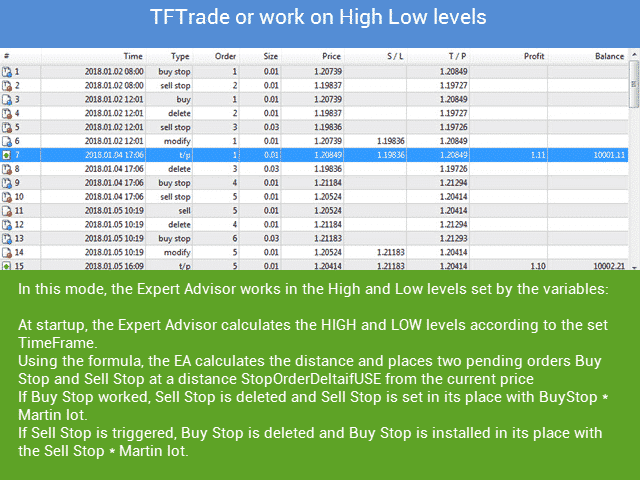The image size is (640, 480).
Task: Sort the table by Time column header
Action: (x=132, y=56)
